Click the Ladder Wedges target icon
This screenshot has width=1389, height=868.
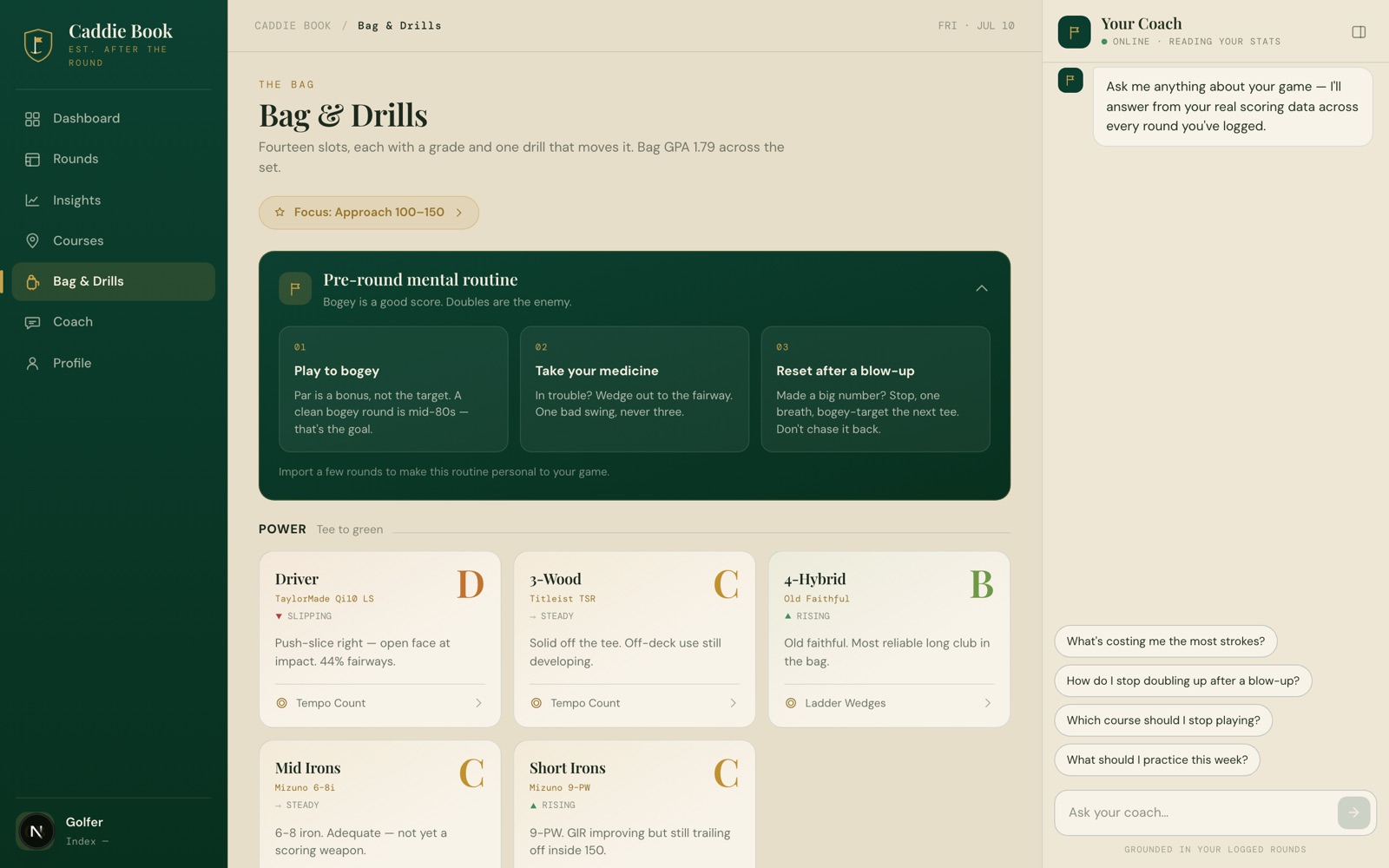790,703
